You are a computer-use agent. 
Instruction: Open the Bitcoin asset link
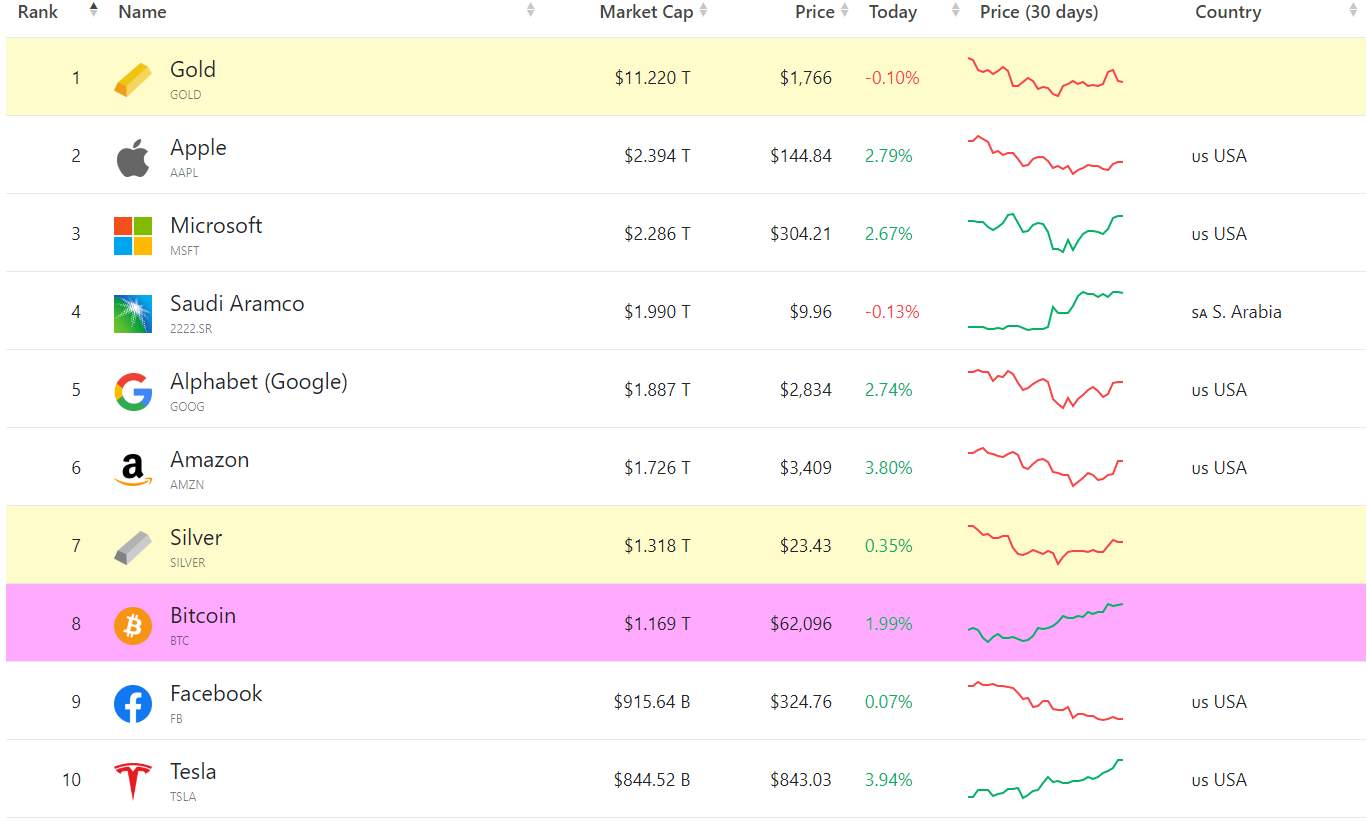pos(203,615)
